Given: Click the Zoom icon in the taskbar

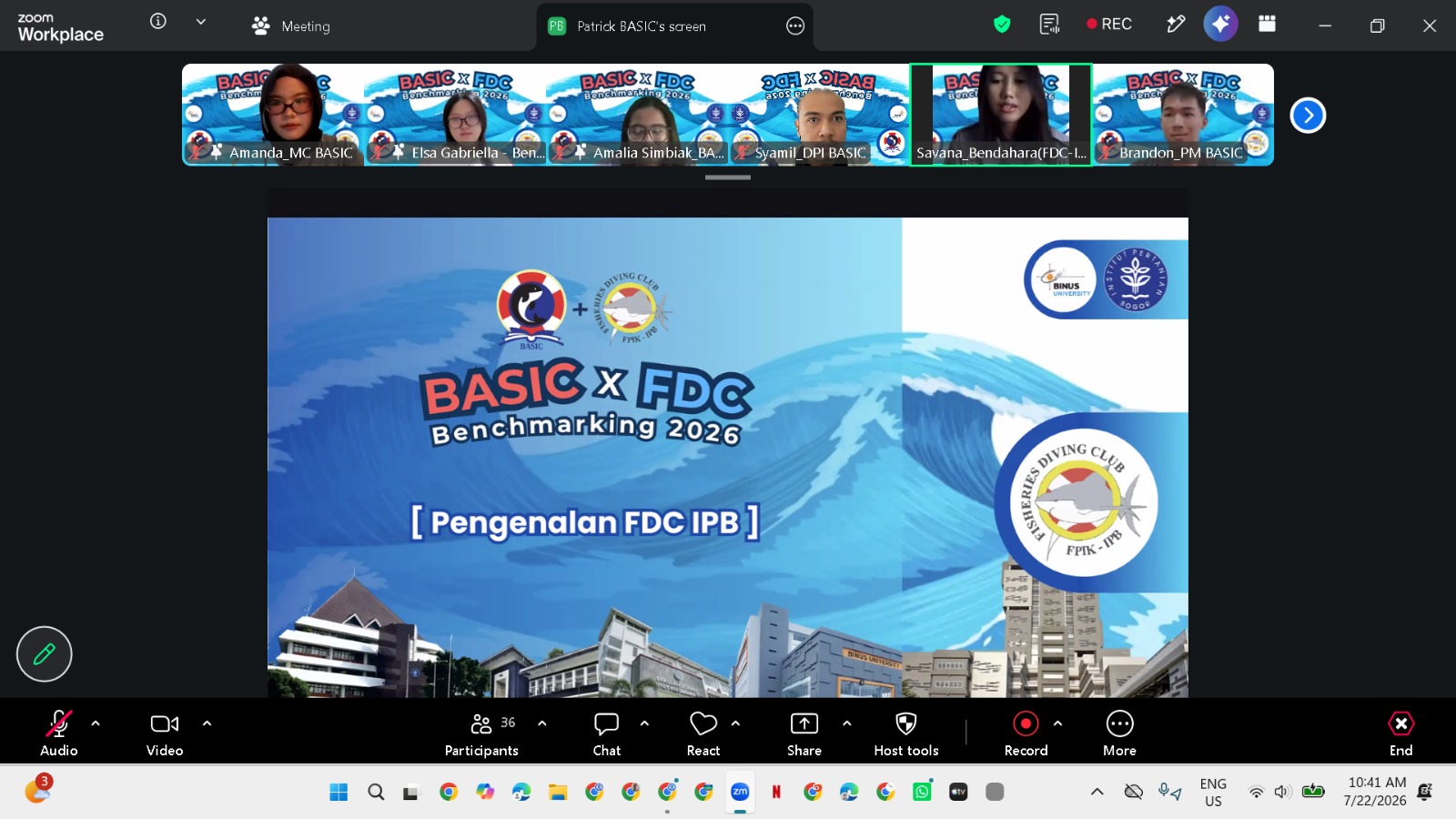Looking at the screenshot, I should point(740,792).
